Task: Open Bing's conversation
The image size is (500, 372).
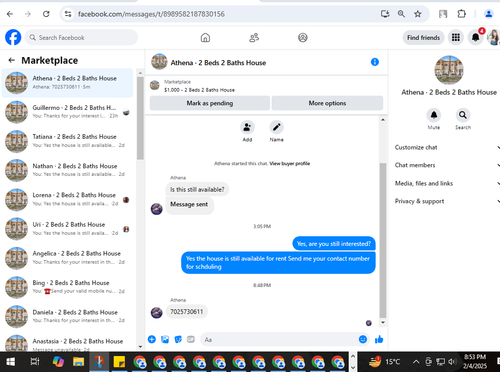Action: 68,287
